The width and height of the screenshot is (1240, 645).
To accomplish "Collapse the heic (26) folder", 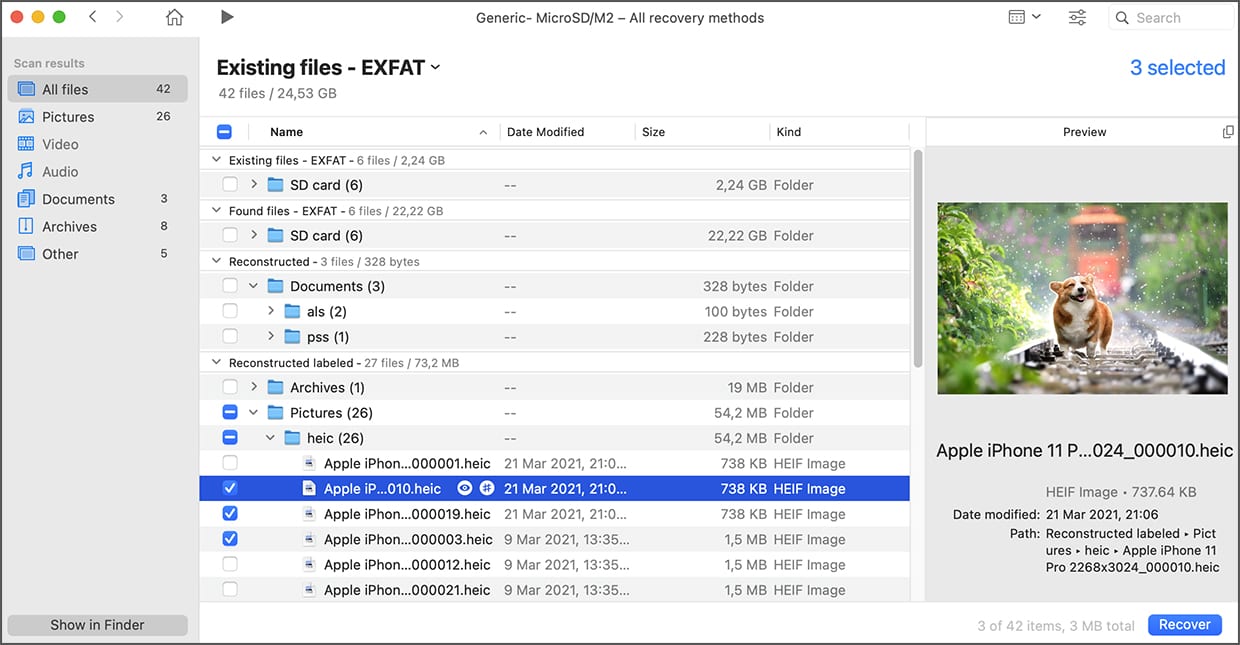I will pyautogui.click(x=271, y=438).
